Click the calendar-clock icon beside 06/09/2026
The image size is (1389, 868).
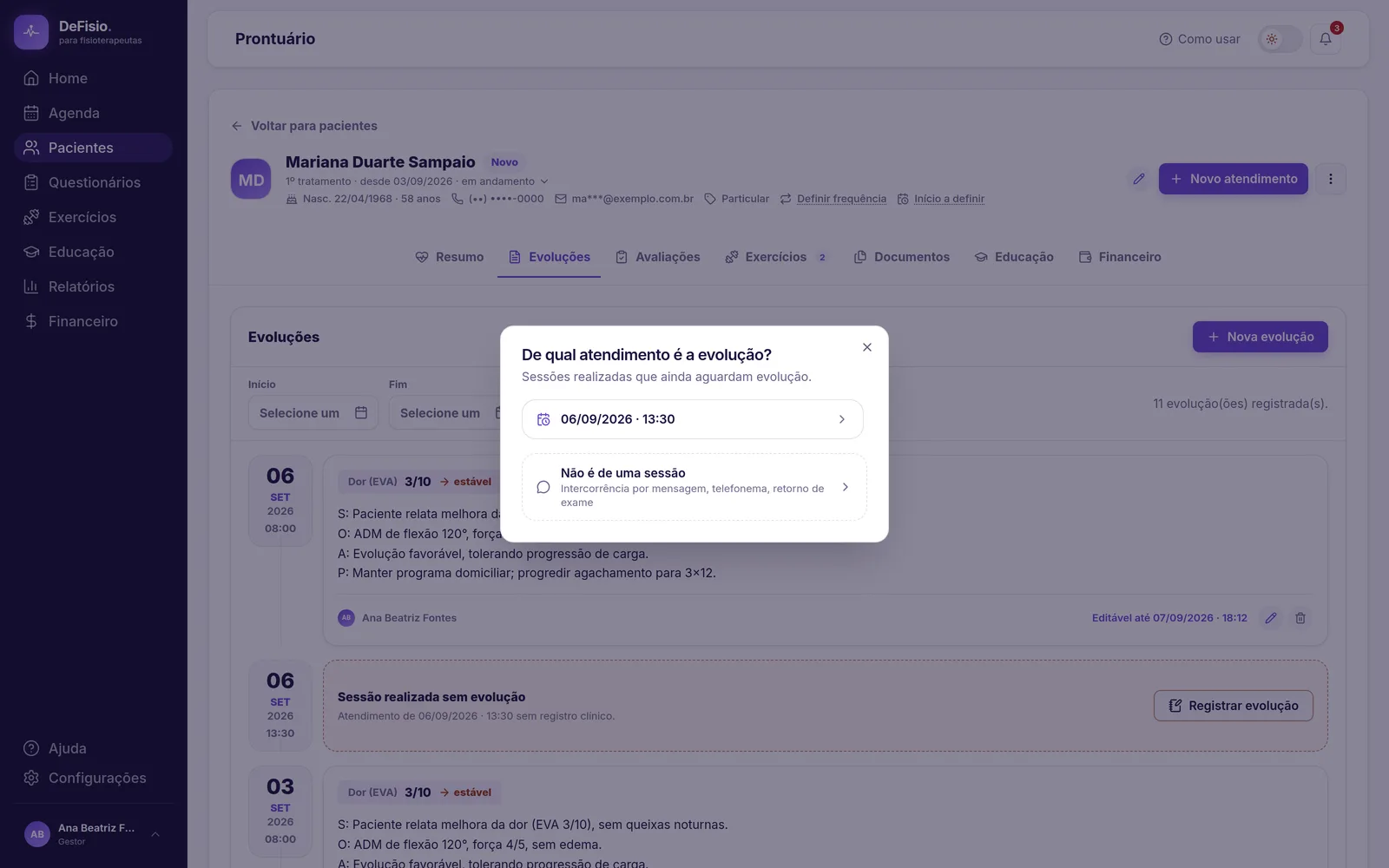tap(543, 419)
